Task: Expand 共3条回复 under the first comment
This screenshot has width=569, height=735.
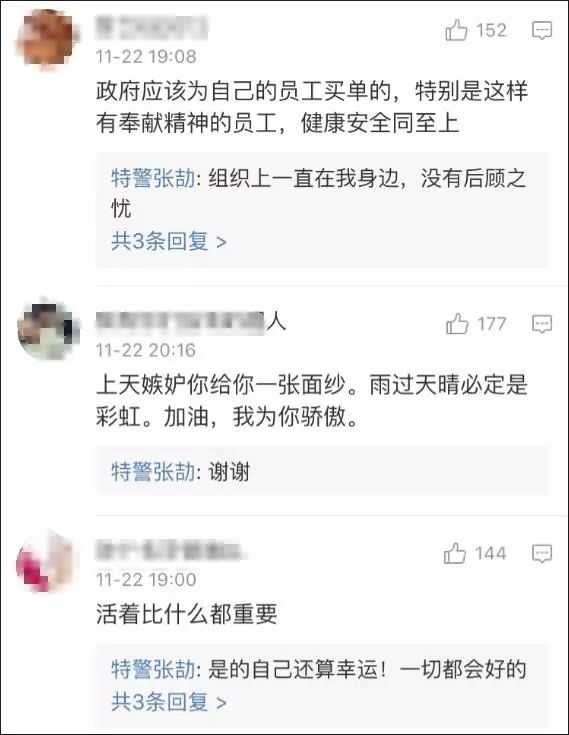Action: coord(169,241)
